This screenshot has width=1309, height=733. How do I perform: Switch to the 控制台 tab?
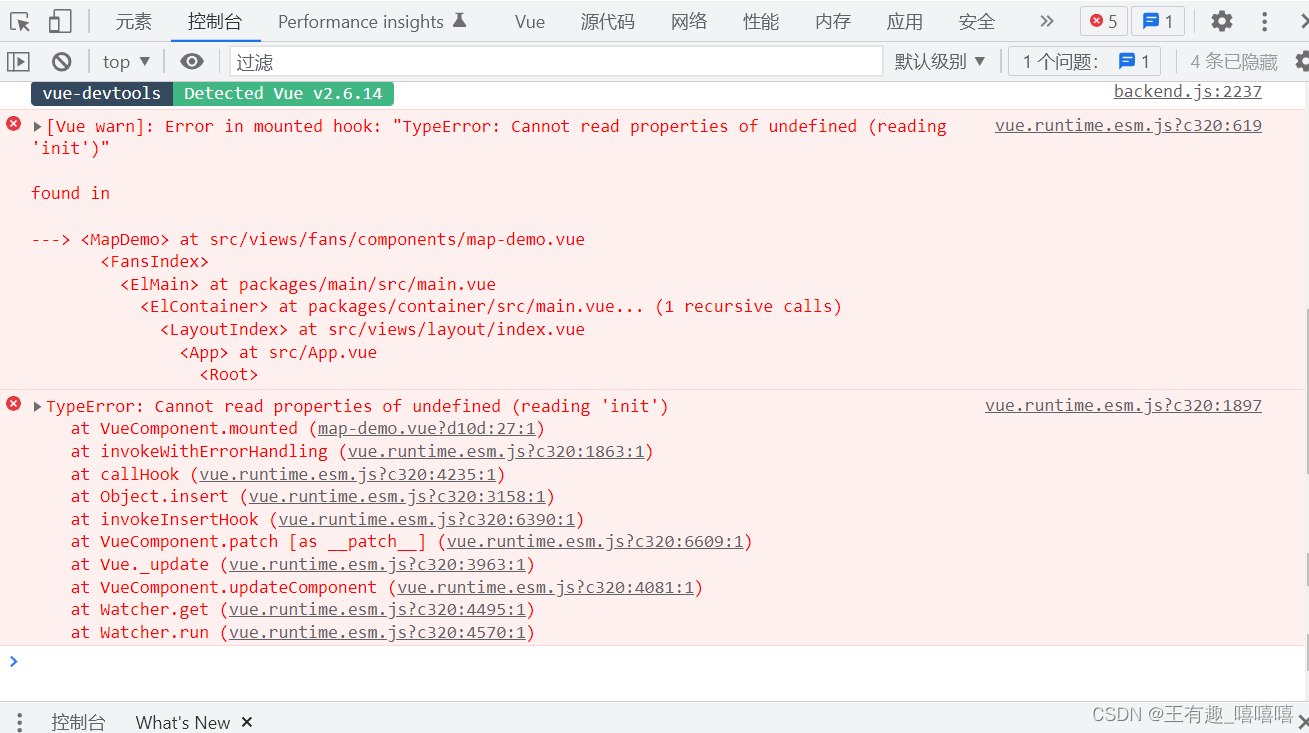point(214,21)
